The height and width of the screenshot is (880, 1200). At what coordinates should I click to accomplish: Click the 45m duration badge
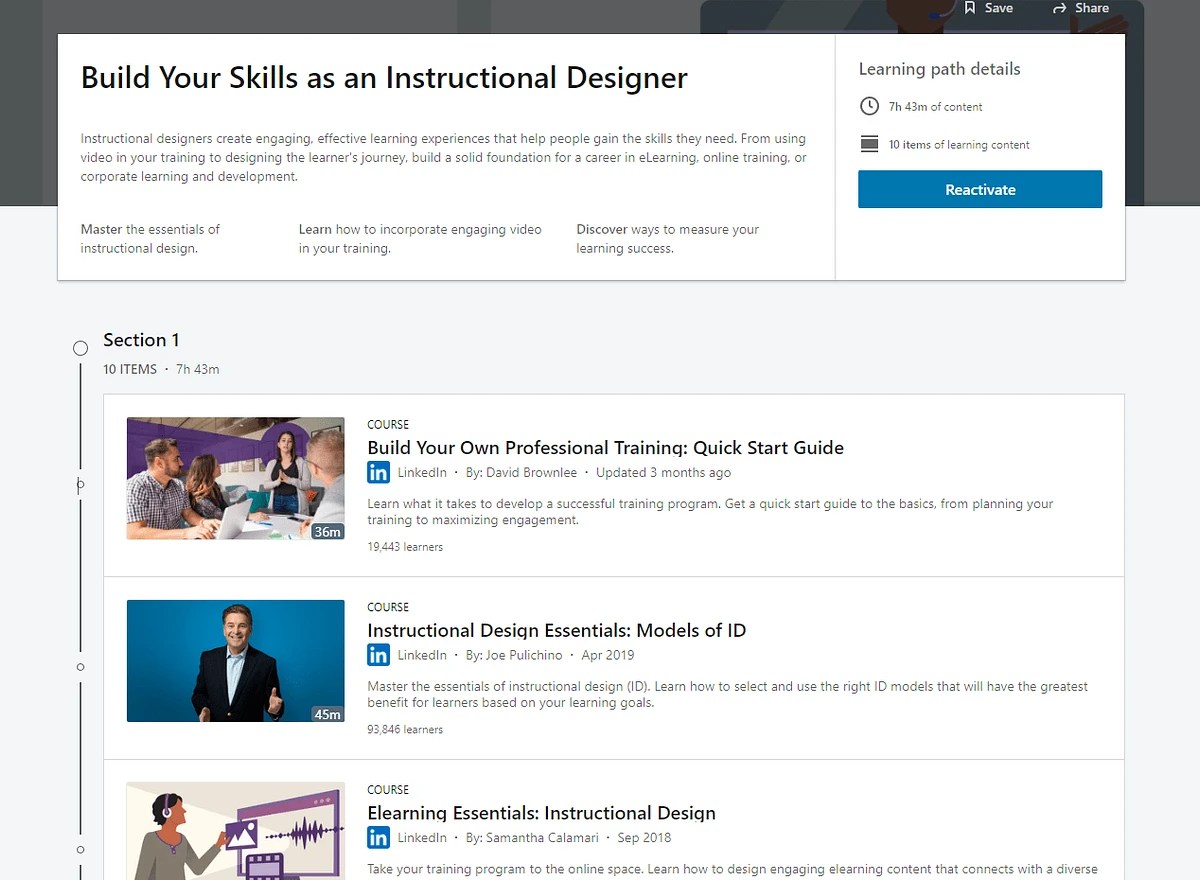coord(327,714)
